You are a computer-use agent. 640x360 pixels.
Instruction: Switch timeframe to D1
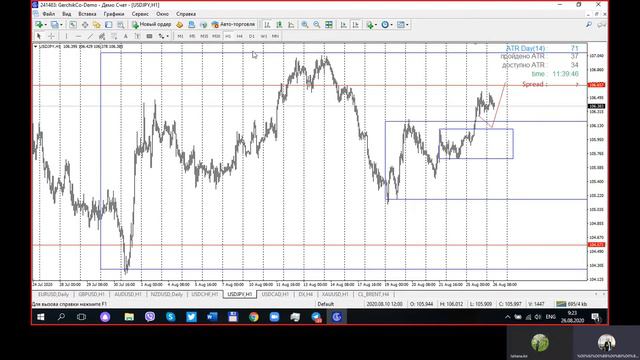251,36
